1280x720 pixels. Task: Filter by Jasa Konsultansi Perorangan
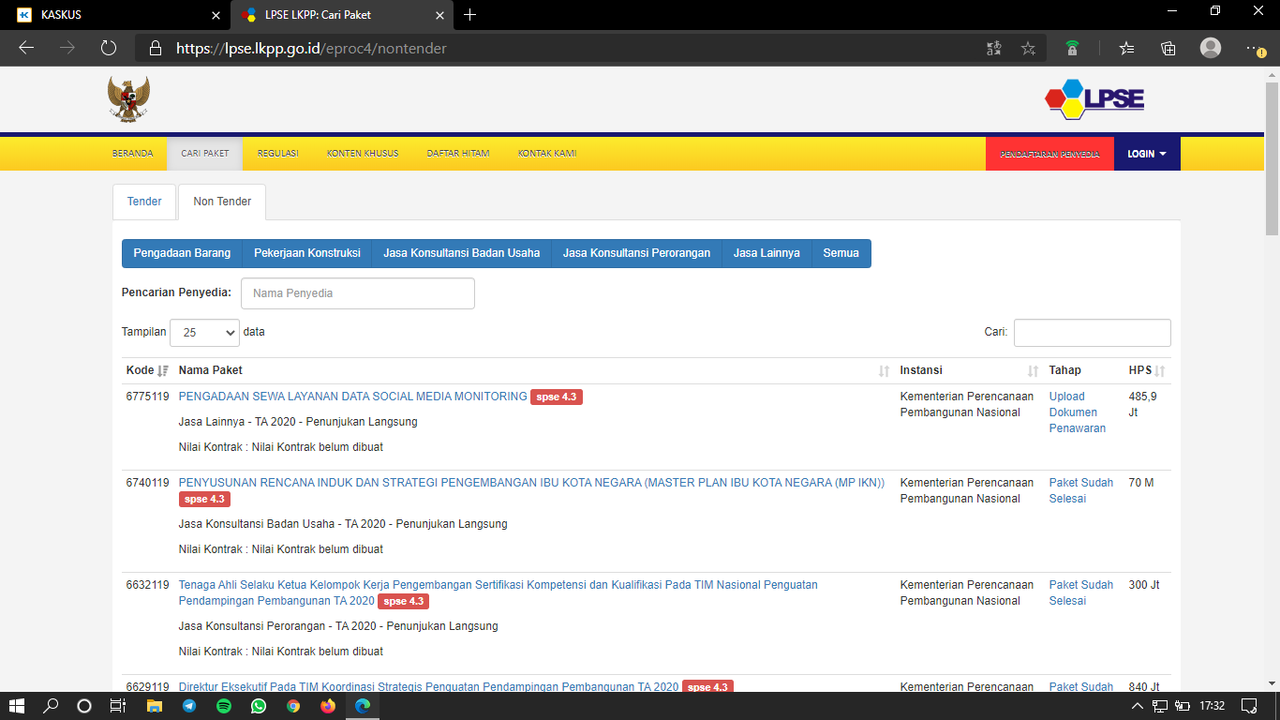tap(637, 253)
